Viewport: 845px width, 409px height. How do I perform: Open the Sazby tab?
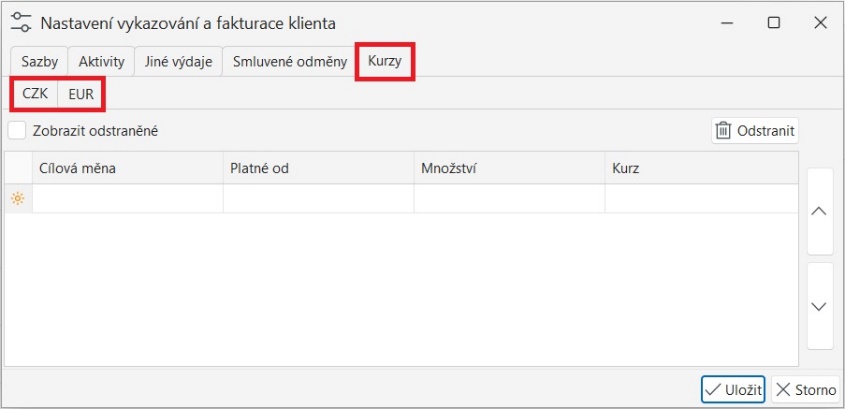click(x=40, y=62)
